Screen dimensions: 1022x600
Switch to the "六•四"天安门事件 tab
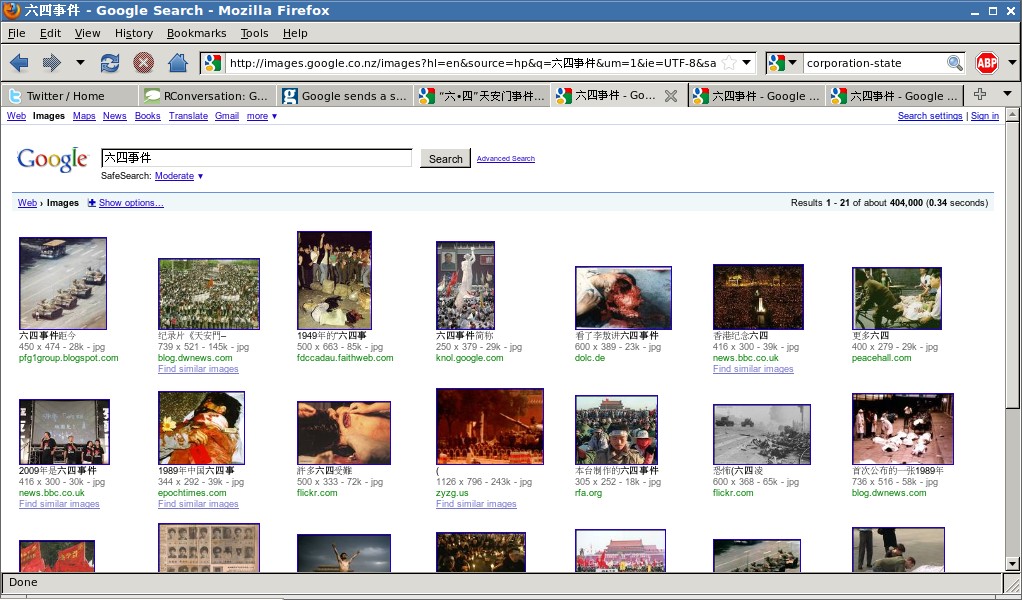click(x=482, y=96)
